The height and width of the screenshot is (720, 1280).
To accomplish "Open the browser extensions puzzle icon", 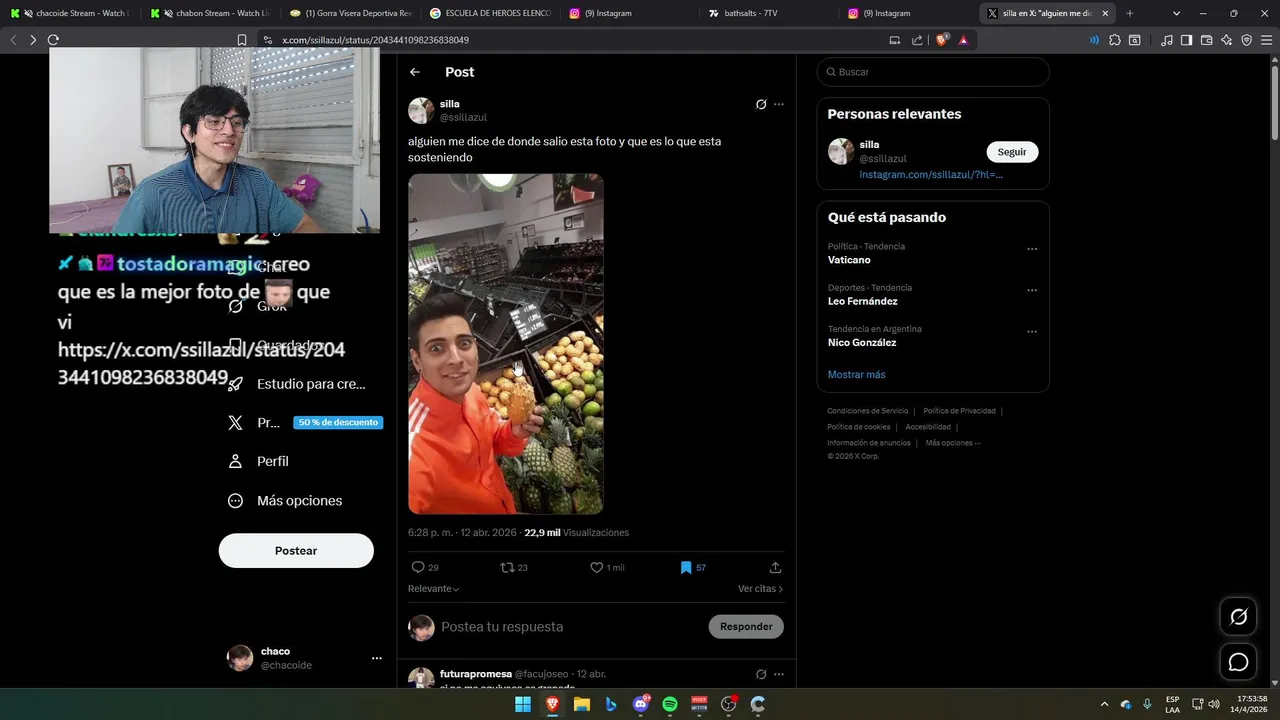I will coord(1115,40).
